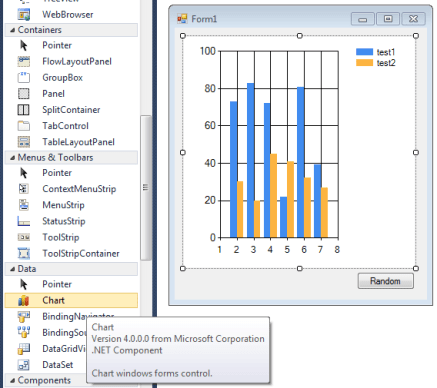The image size is (437, 388).
Task: Select the TableLayoutPanel text label
Action: click(x=78, y=142)
